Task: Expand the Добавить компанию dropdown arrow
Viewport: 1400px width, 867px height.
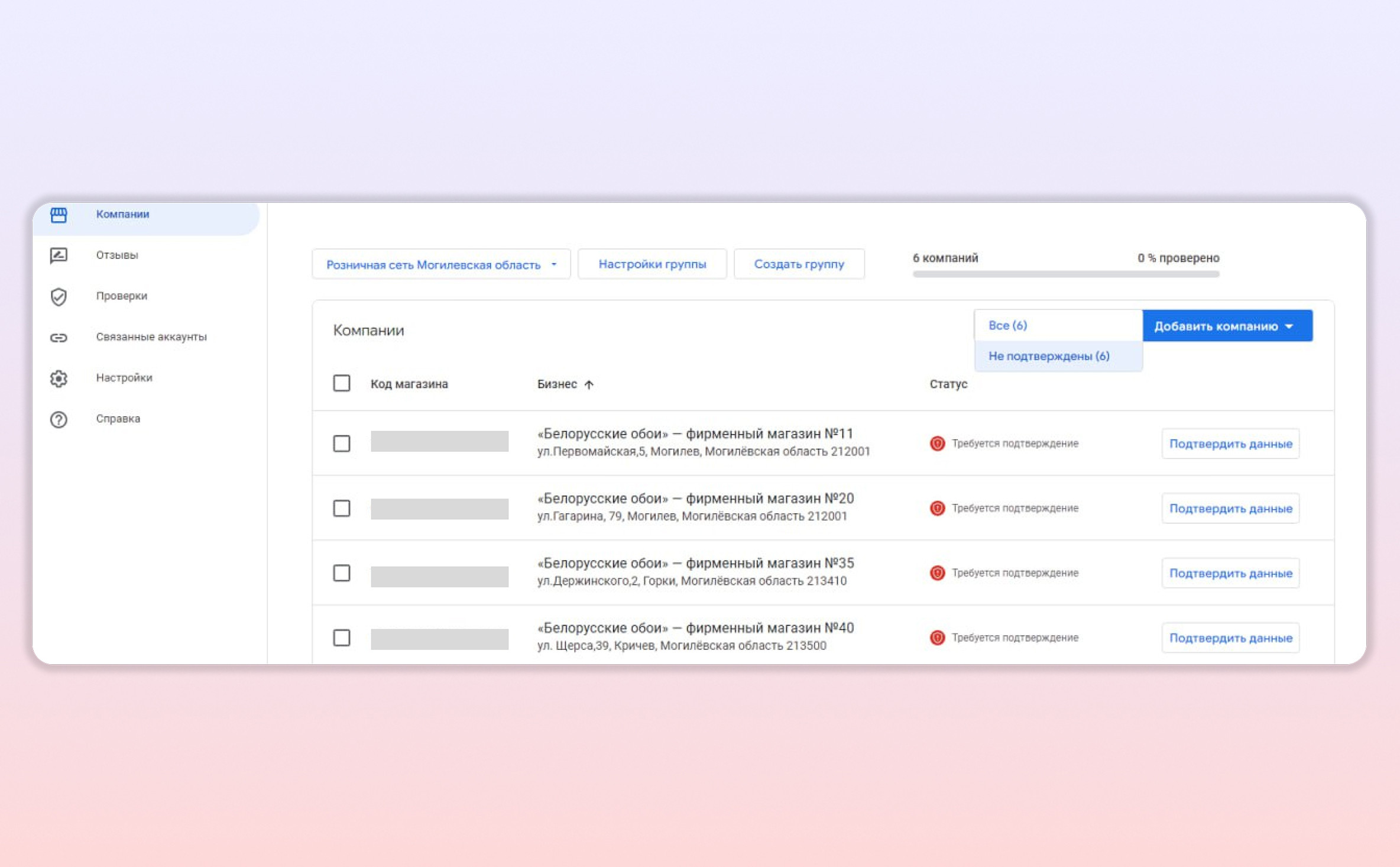Action: (x=1289, y=326)
